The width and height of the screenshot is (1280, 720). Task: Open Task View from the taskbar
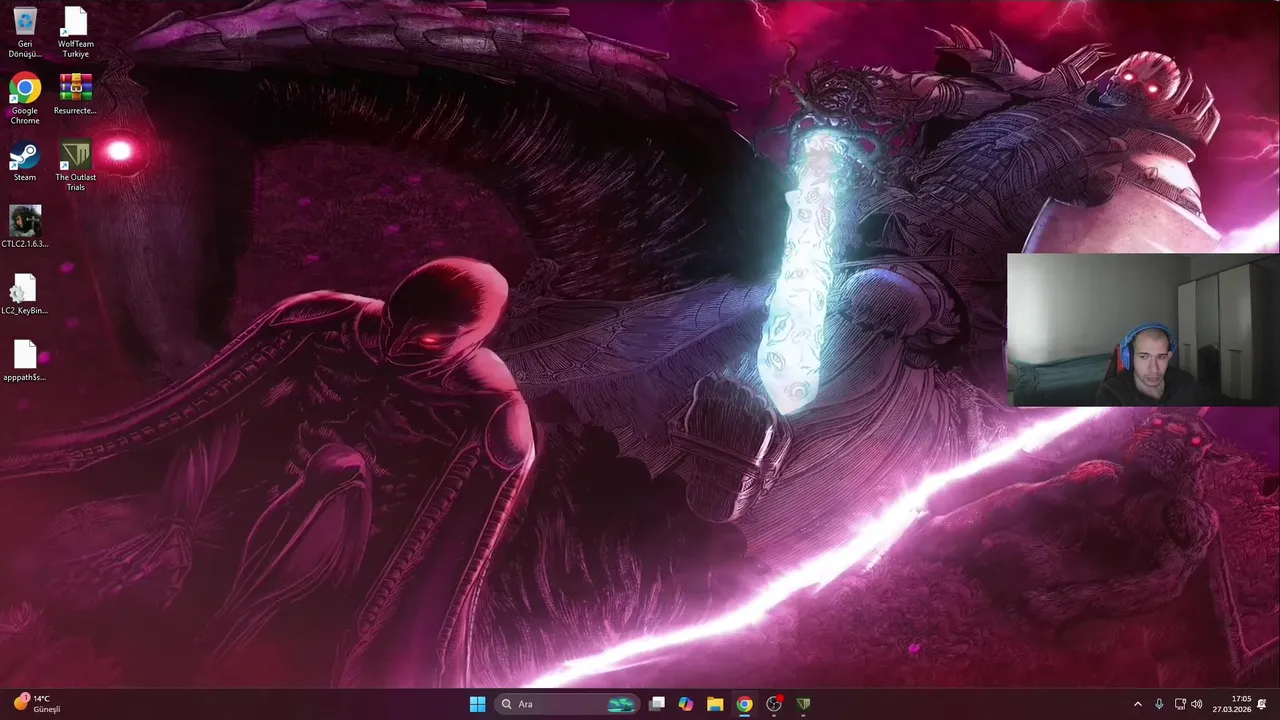click(657, 704)
